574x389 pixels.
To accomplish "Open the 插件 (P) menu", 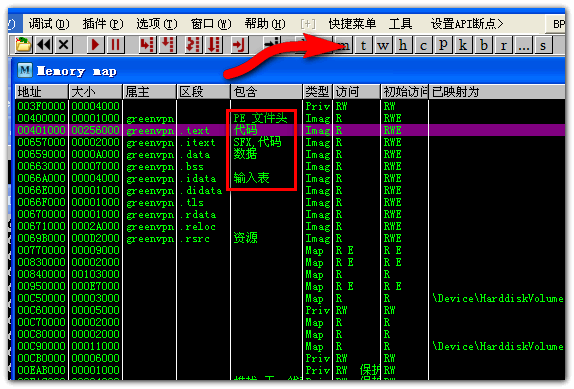I will pos(103,24).
